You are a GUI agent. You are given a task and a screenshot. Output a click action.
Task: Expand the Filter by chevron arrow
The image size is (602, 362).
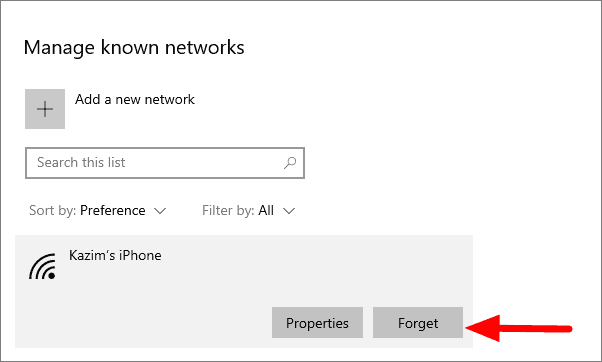(289, 211)
